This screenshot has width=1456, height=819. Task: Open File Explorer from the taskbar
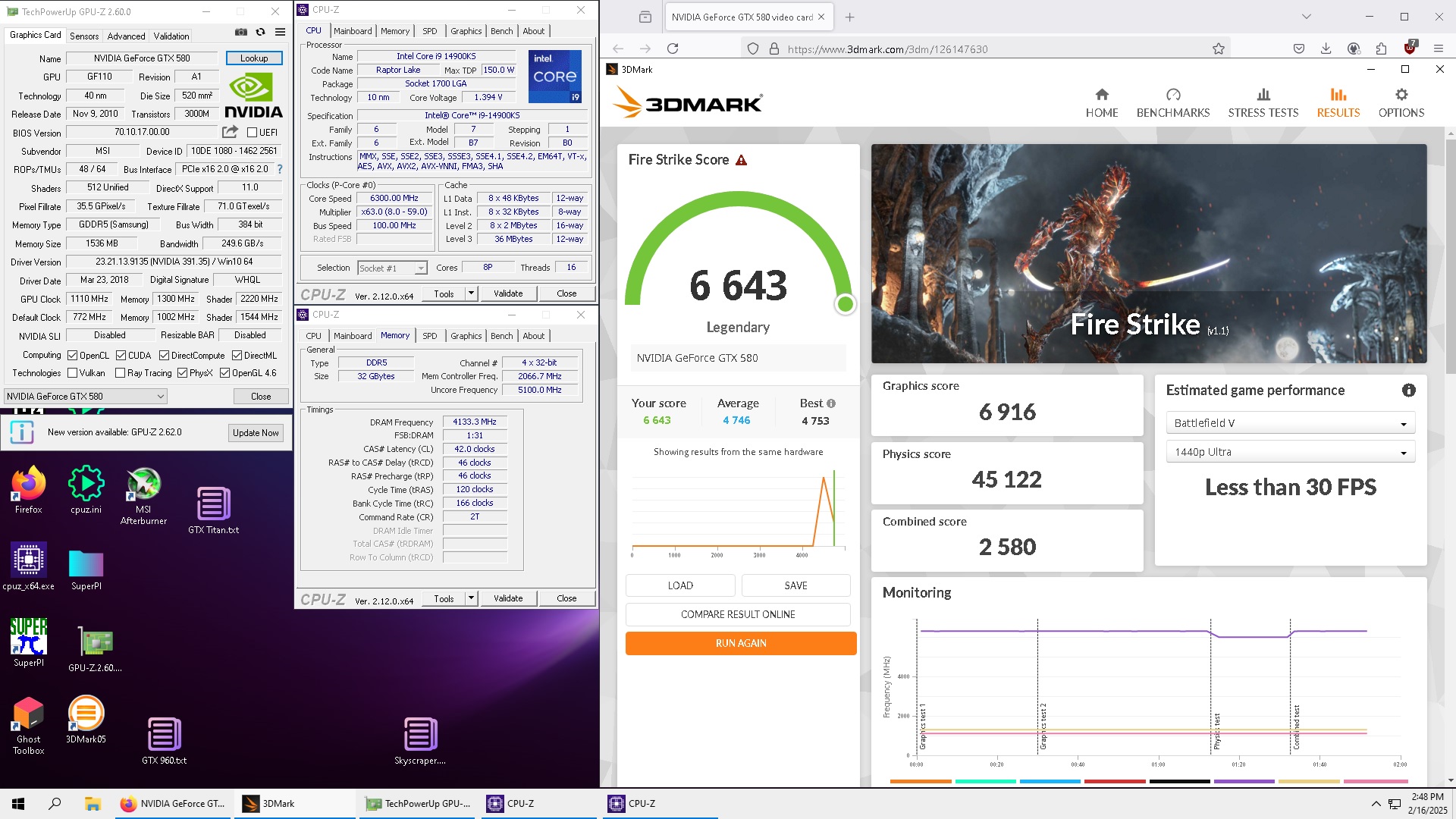93,804
